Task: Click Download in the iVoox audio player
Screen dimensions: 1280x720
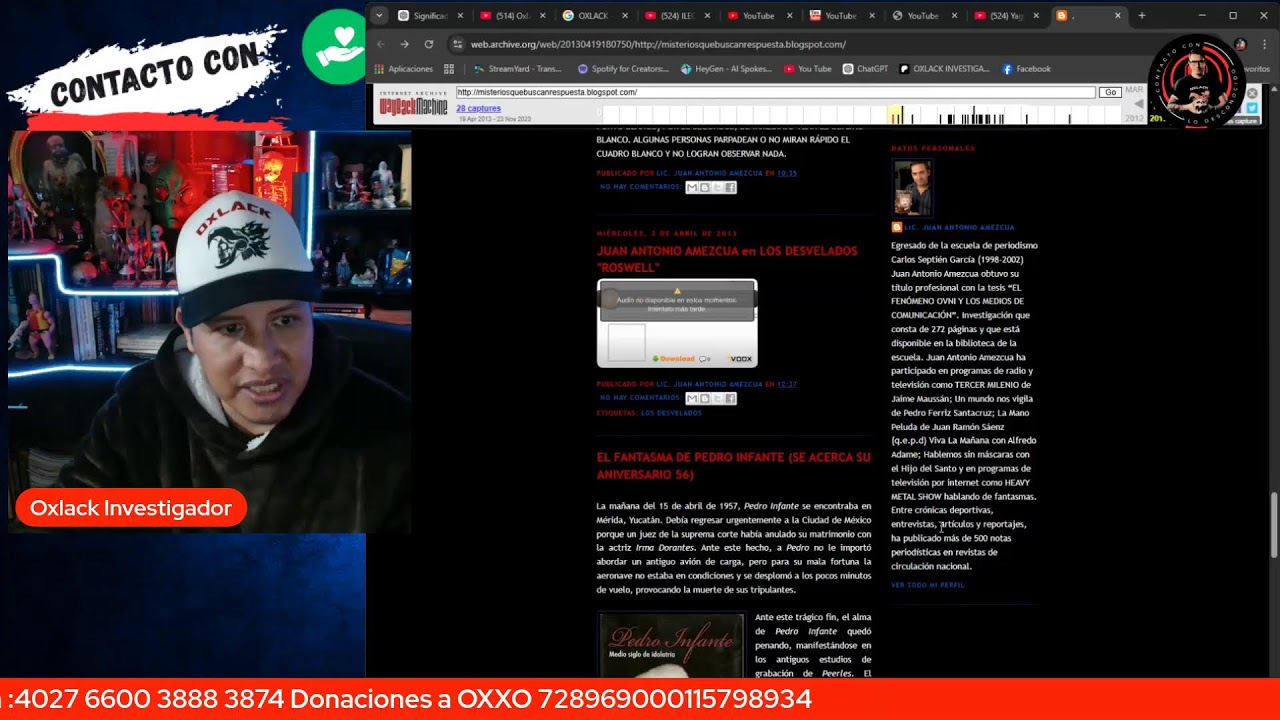Action: click(674, 358)
